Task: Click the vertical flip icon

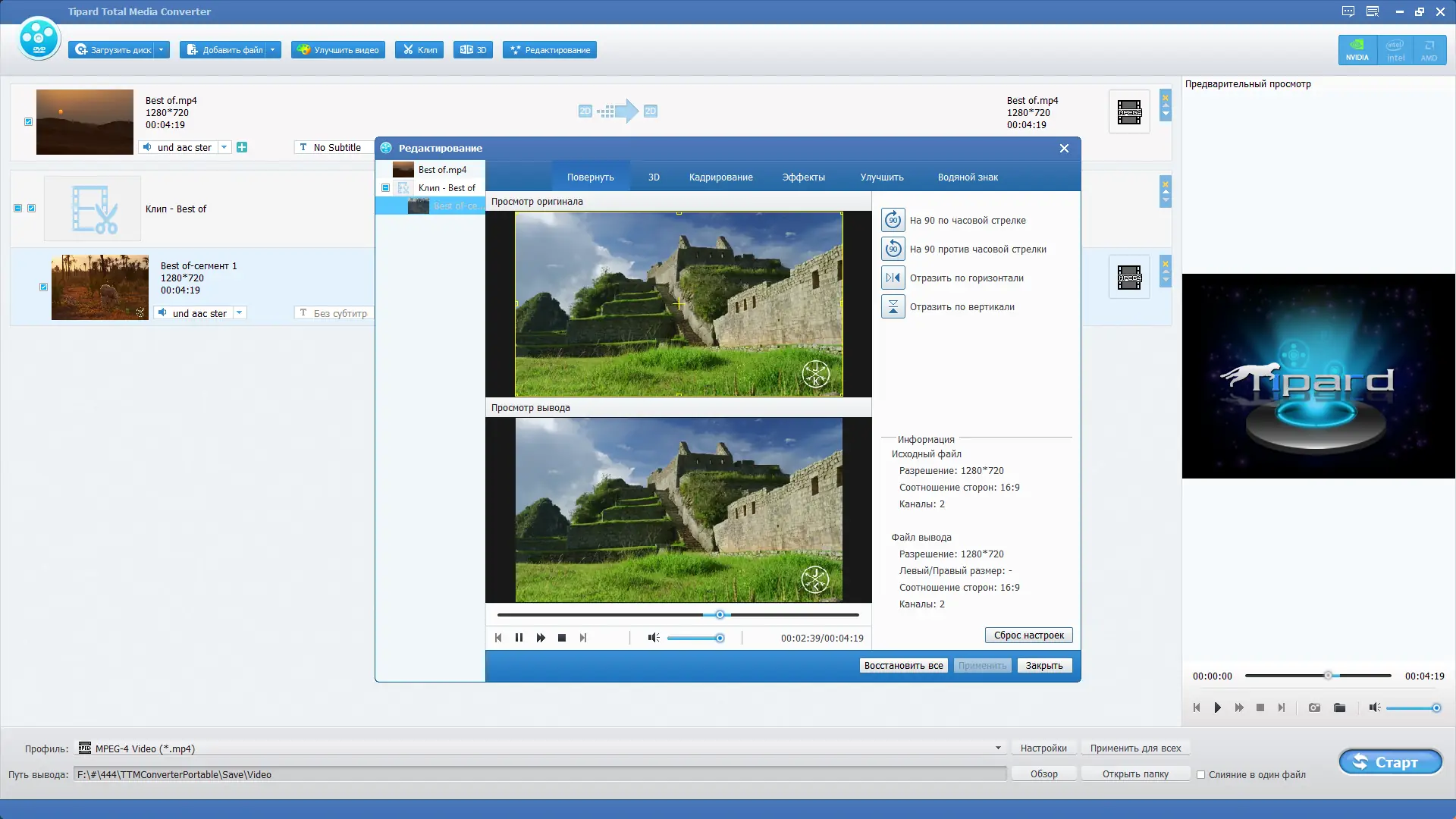Action: pyautogui.click(x=893, y=307)
